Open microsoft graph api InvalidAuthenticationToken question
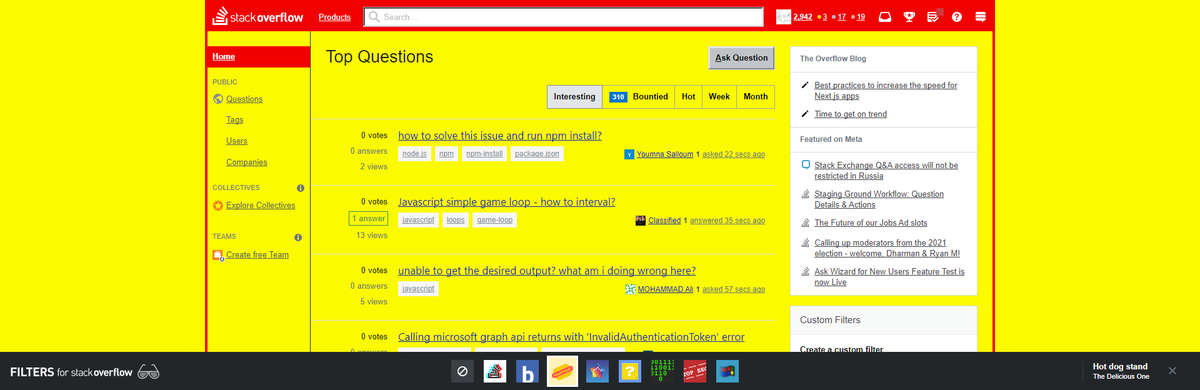 [571, 337]
